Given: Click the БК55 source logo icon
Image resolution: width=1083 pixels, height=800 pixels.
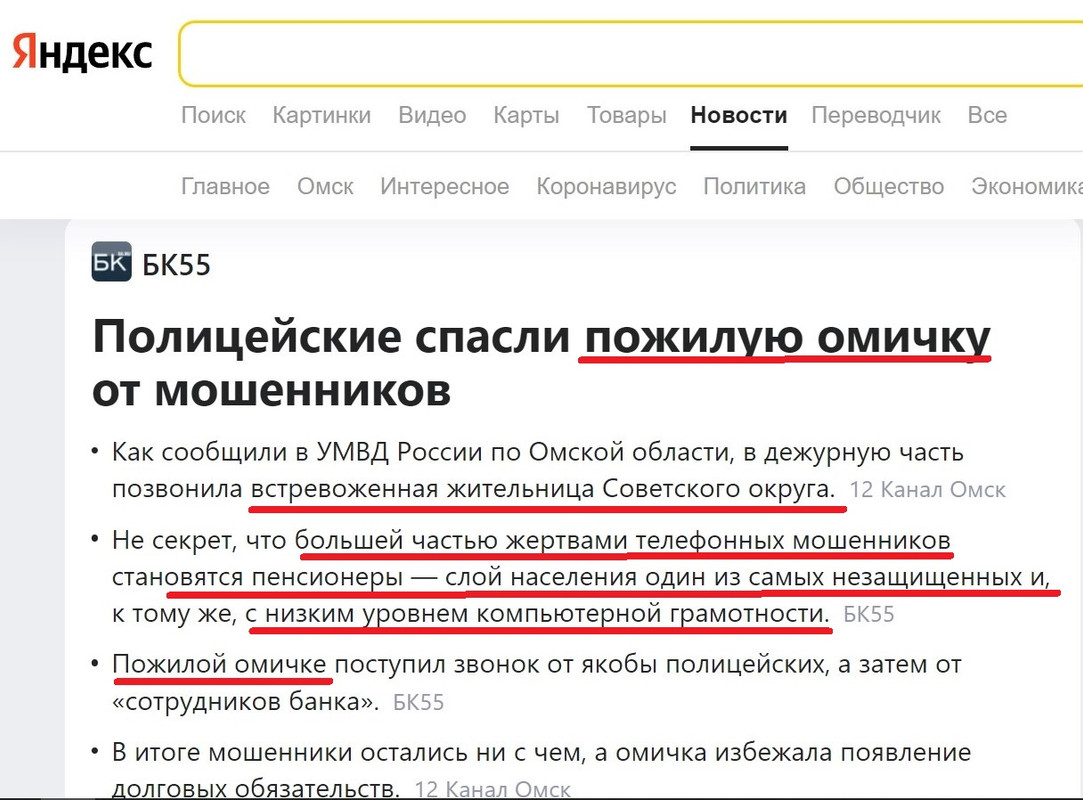Looking at the screenshot, I should [x=111, y=261].
